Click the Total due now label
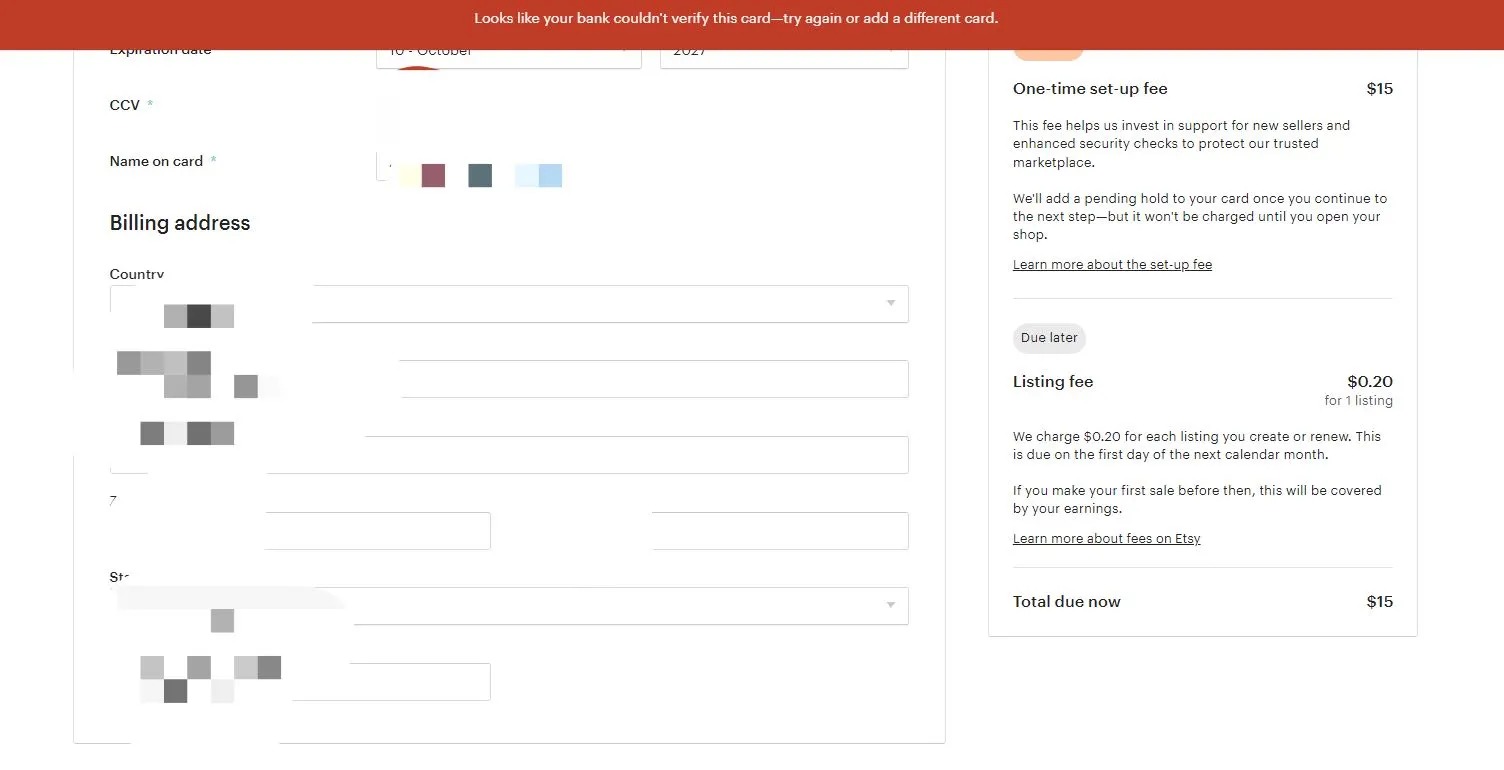Viewport: 1504px width, 770px height. click(1066, 602)
